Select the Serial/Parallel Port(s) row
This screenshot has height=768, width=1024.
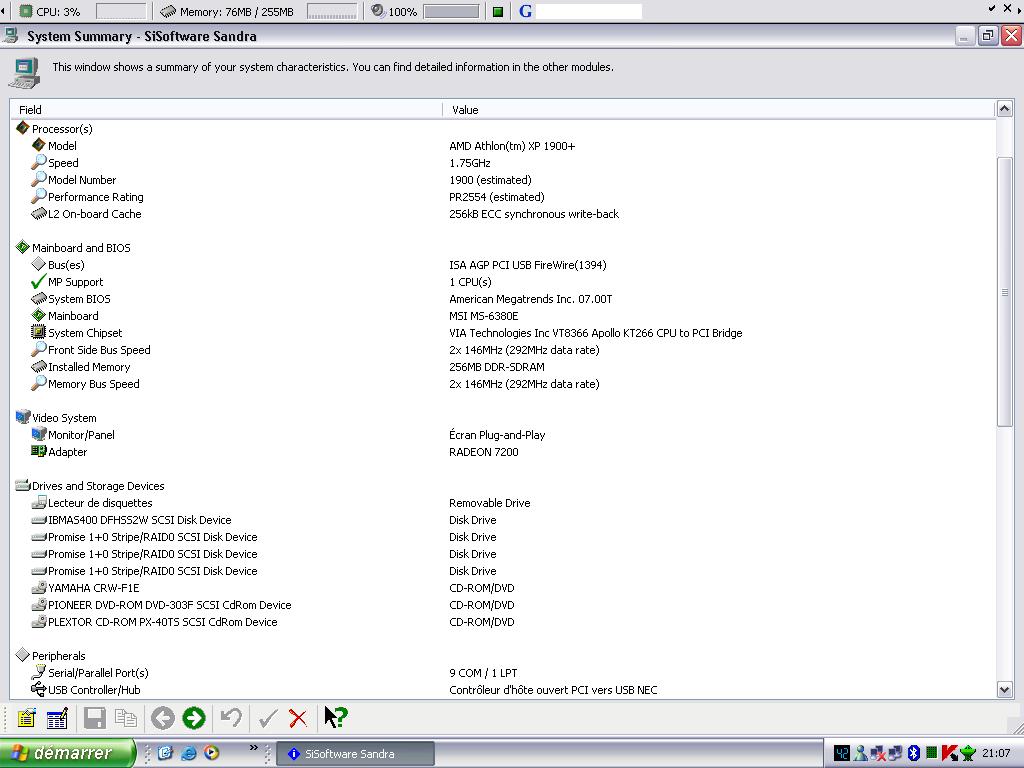click(x=503, y=672)
